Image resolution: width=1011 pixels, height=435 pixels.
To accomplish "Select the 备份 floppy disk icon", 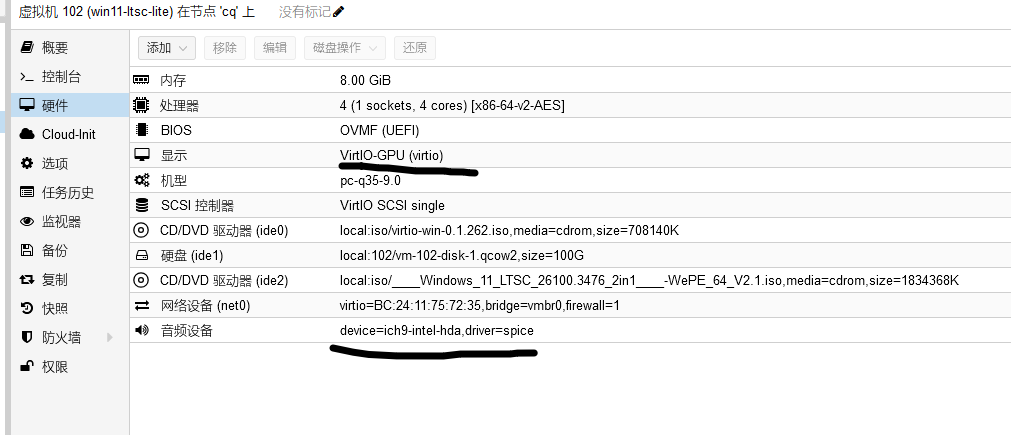I will (x=26, y=250).
